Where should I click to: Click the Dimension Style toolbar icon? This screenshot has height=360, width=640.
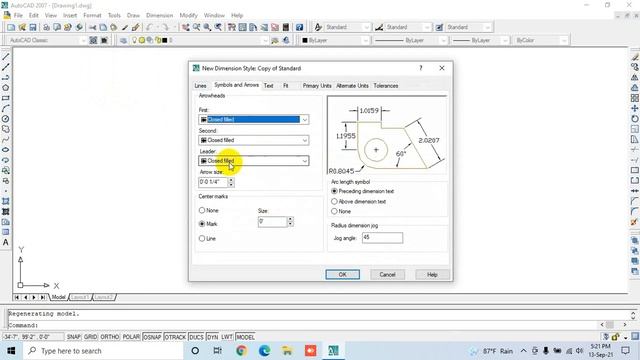tap(379, 27)
